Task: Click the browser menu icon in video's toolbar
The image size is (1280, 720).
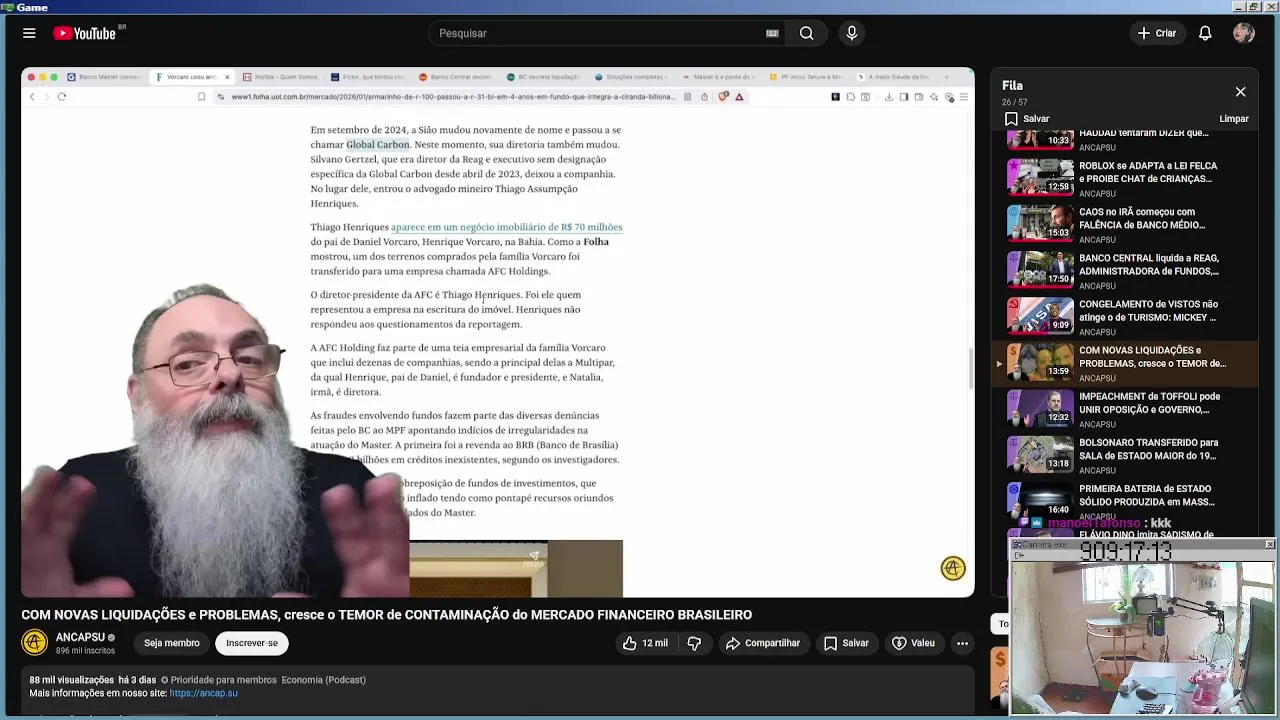Action: pyautogui.click(x=964, y=97)
